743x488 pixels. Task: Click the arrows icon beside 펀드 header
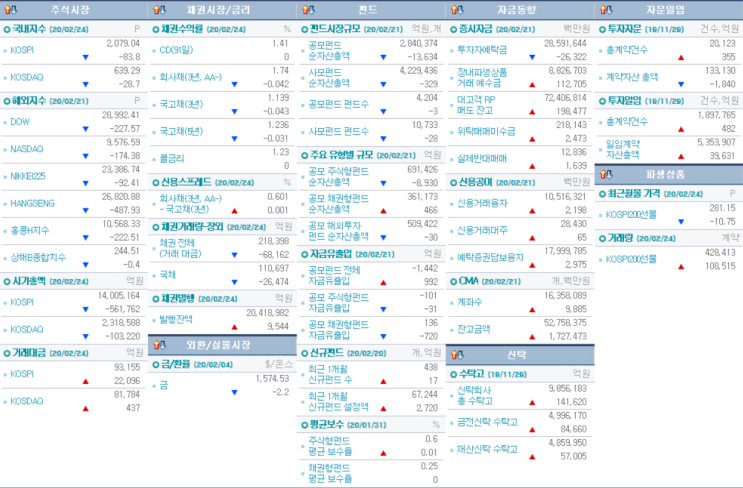click(308, 9)
